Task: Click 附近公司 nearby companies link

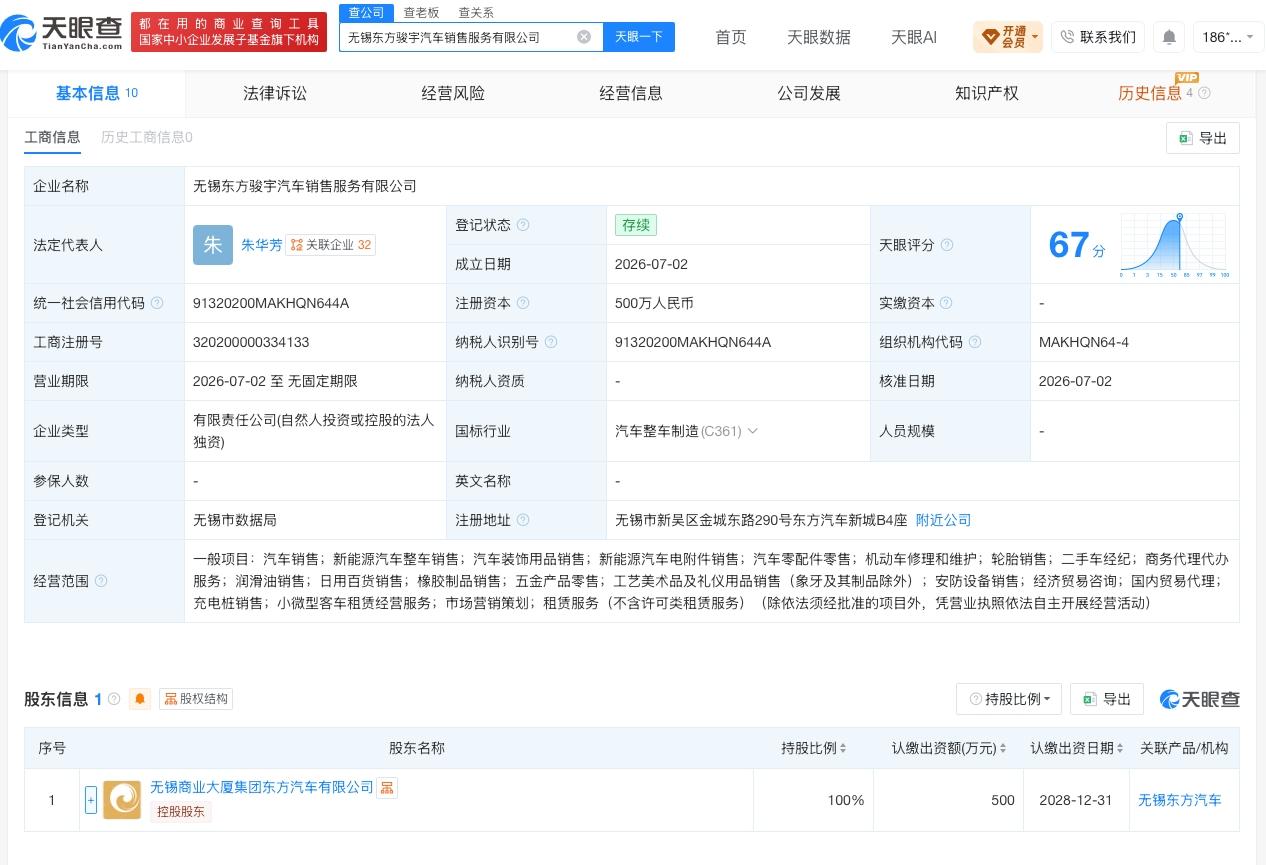Action: tap(943, 520)
